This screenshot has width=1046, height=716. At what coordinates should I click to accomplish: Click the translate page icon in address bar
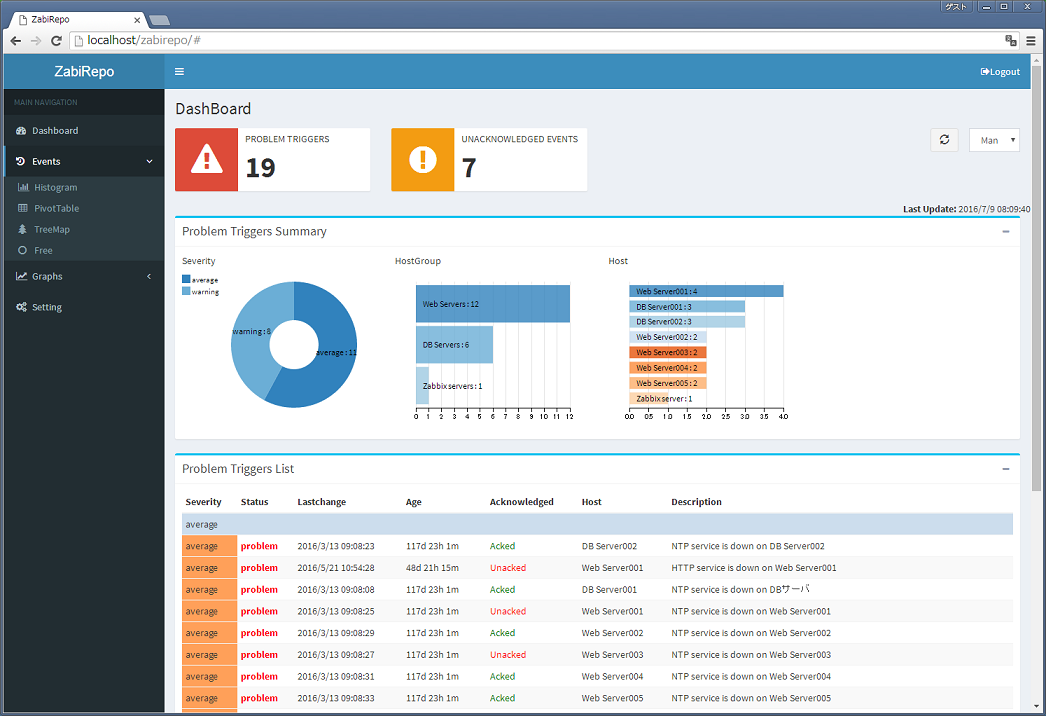coord(1011,41)
